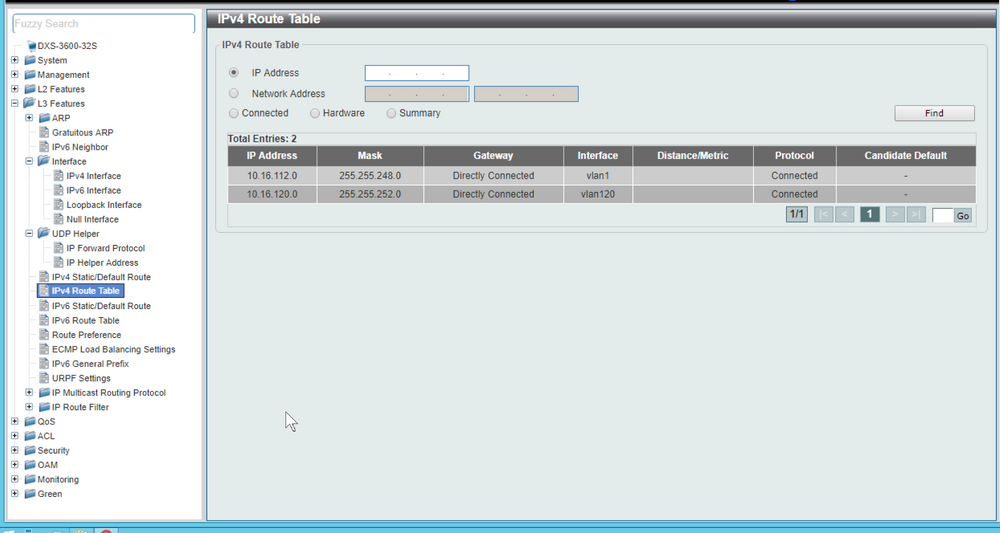
Task: Click the Fuzzy Search input field
Action: point(104,24)
